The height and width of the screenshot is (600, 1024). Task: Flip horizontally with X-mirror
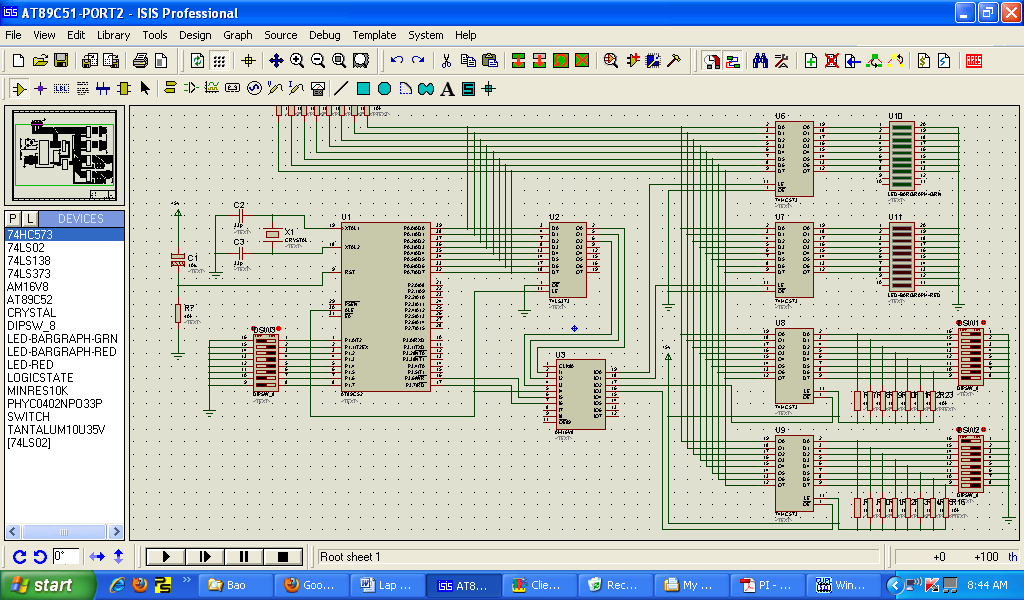(97, 556)
